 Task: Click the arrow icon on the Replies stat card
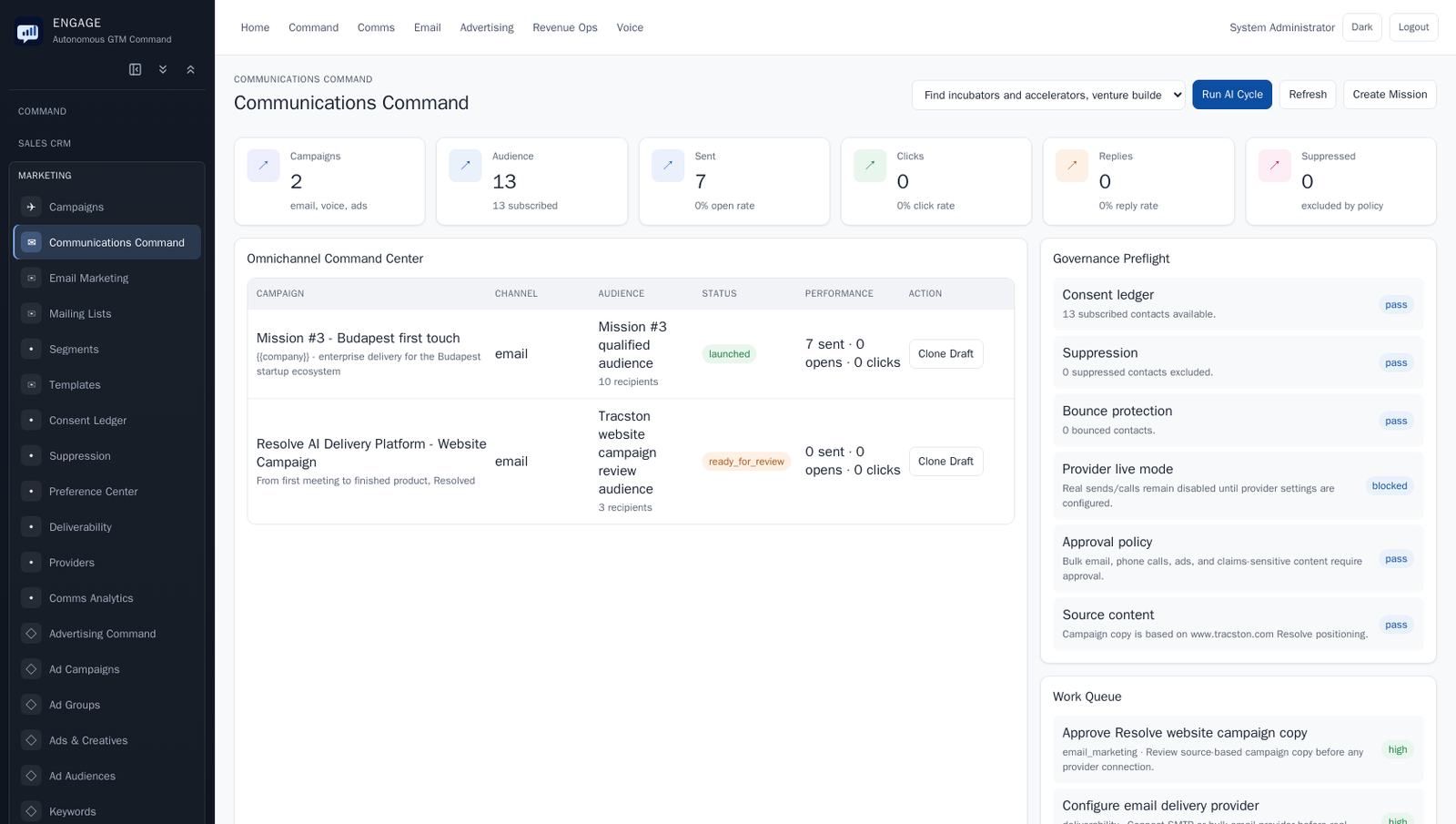click(x=1072, y=166)
